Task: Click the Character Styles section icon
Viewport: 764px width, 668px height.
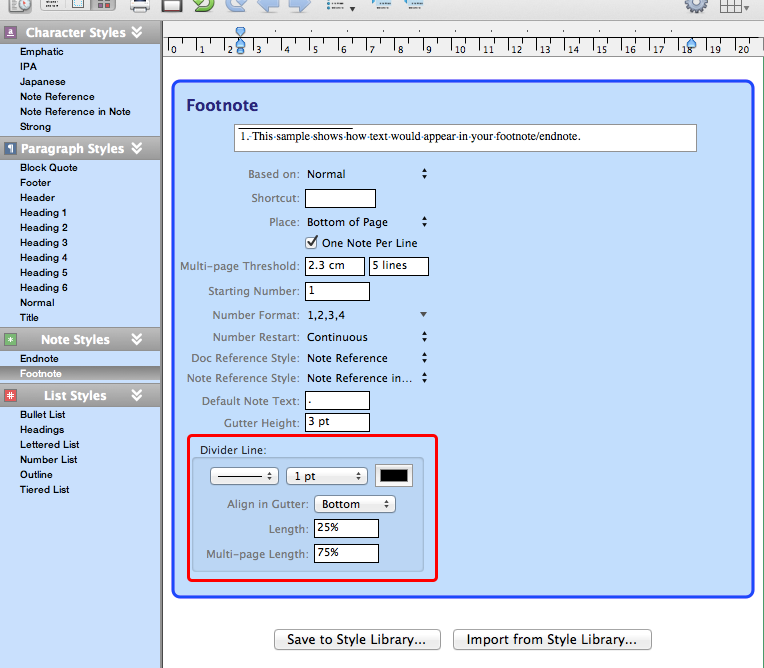Action: (x=11, y=33)
